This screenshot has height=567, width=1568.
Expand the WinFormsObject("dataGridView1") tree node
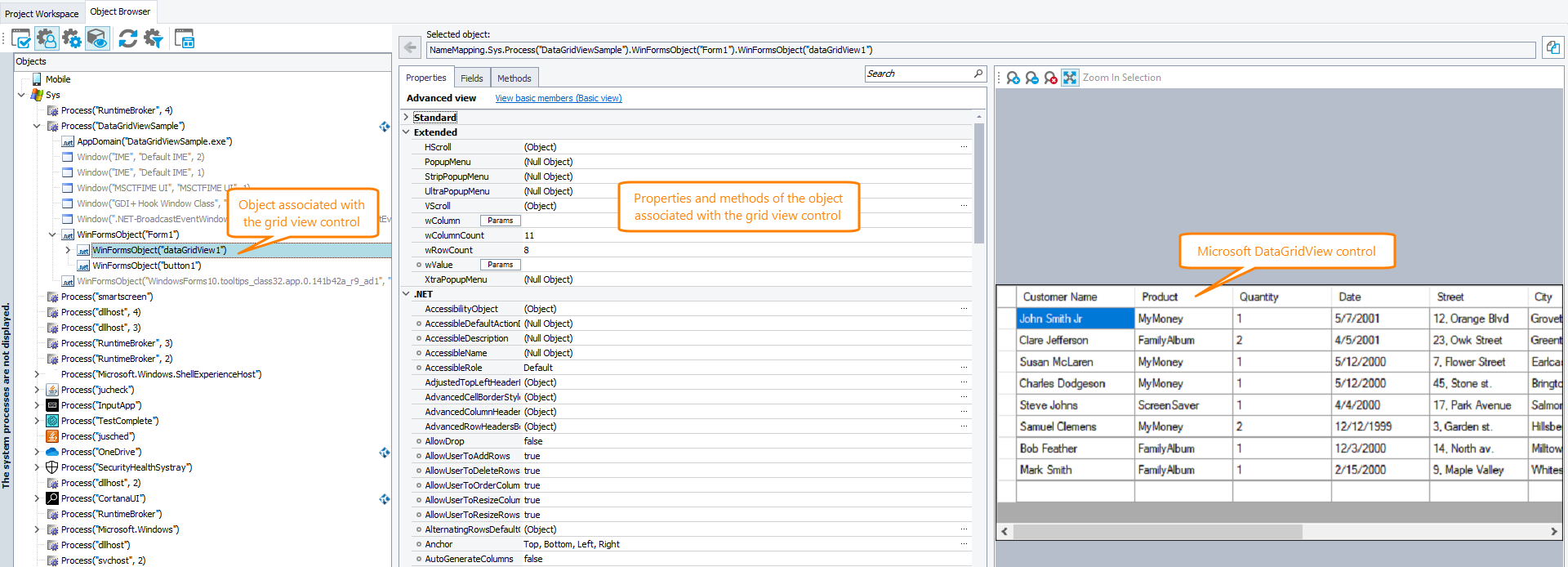pos(68,250)
